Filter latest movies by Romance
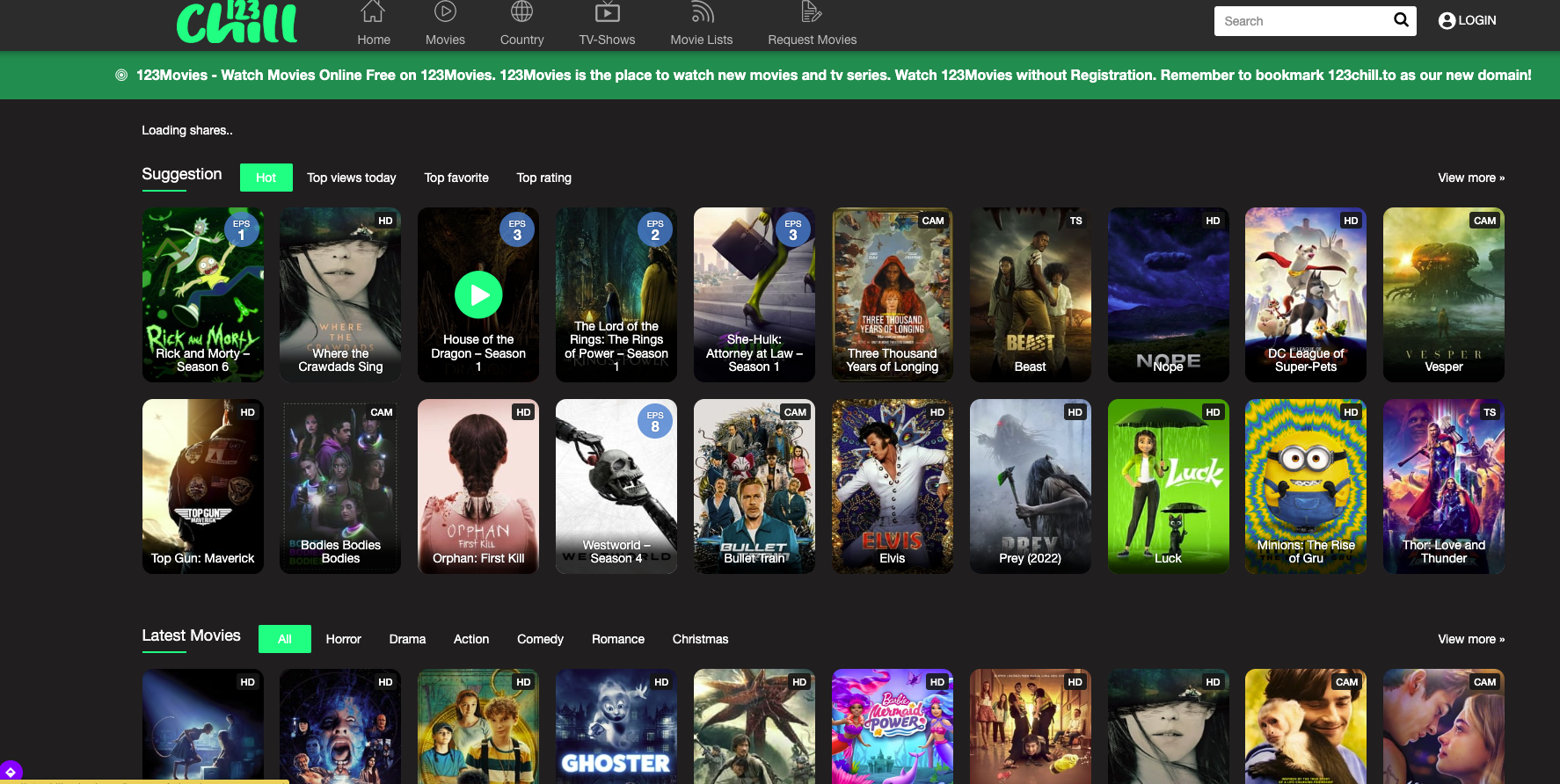 point(617,639)
